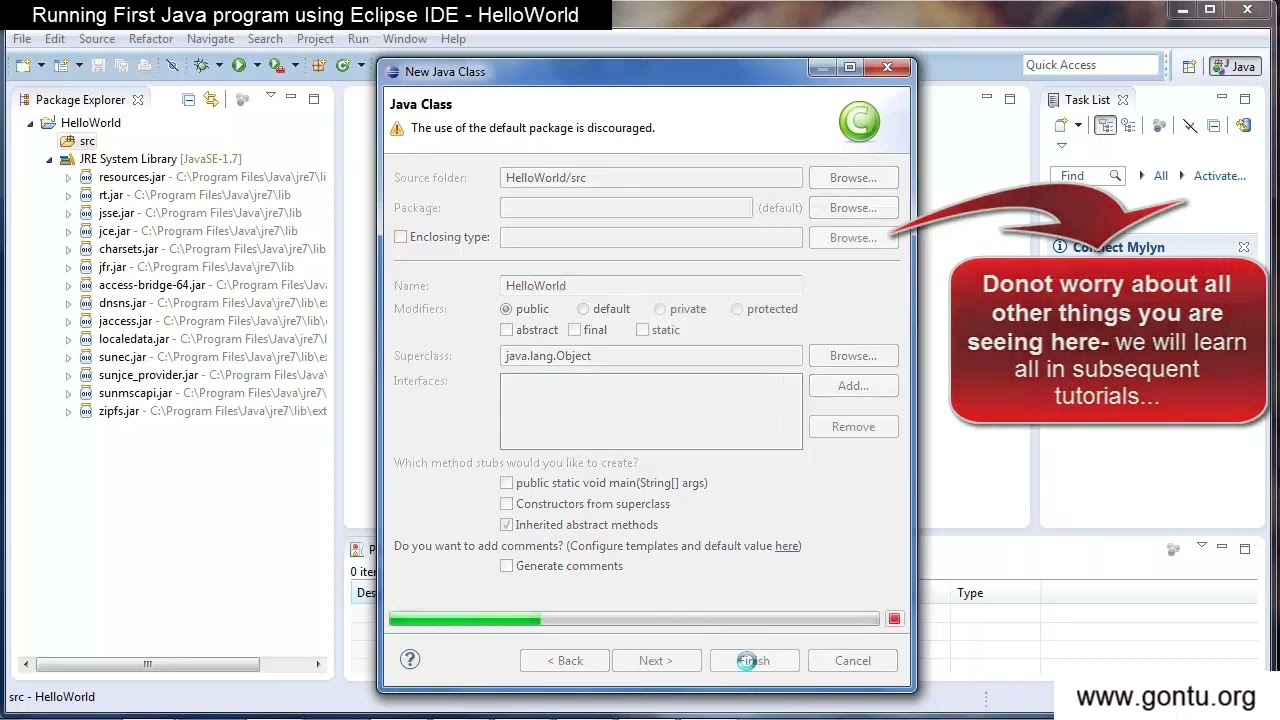Click the Finish button
The image size is (1280, 720).
click(754, 660)
